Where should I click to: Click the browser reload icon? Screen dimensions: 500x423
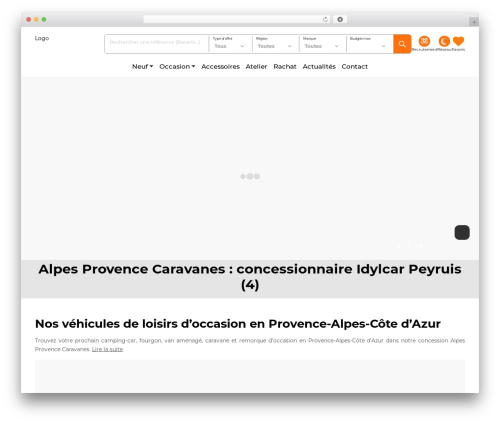(x=325, y=20)
